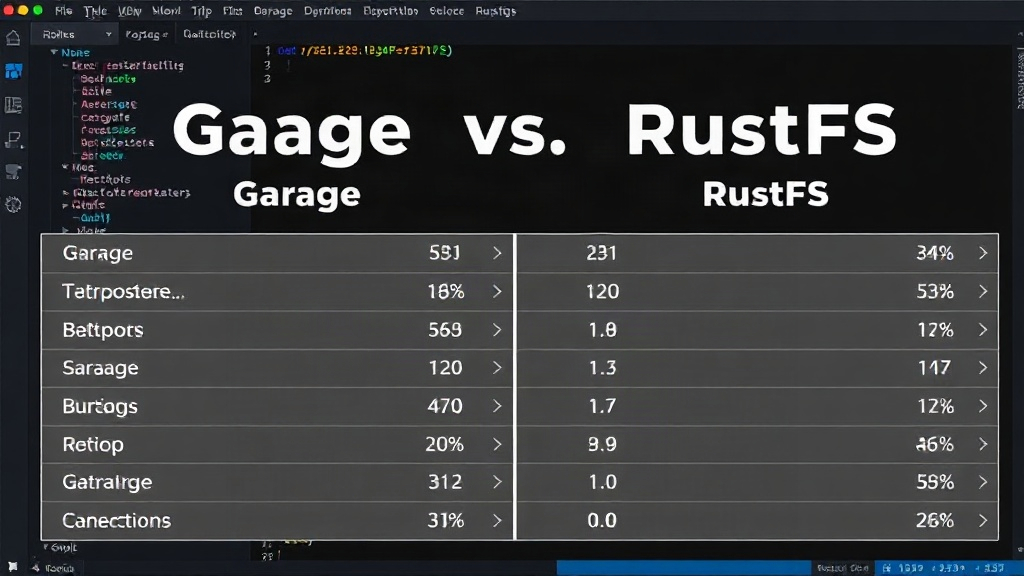Select the Onbil tree item

95,217
